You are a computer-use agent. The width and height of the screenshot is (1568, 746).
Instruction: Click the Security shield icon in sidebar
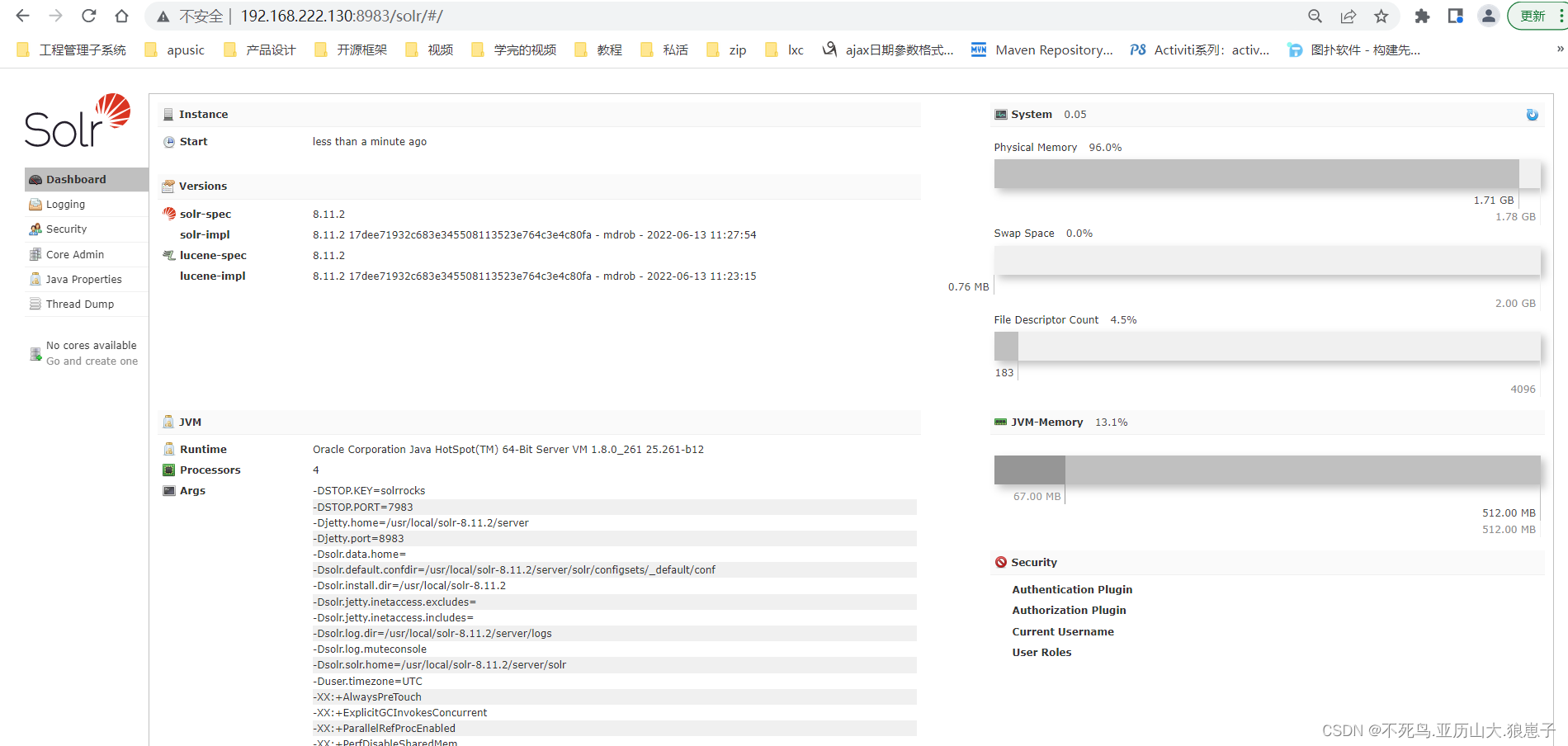(x=35, y=229)
